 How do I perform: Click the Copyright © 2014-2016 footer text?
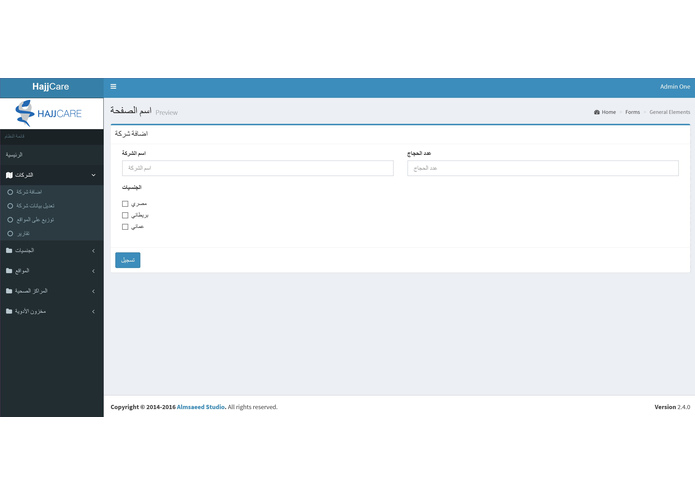(143, 407)
